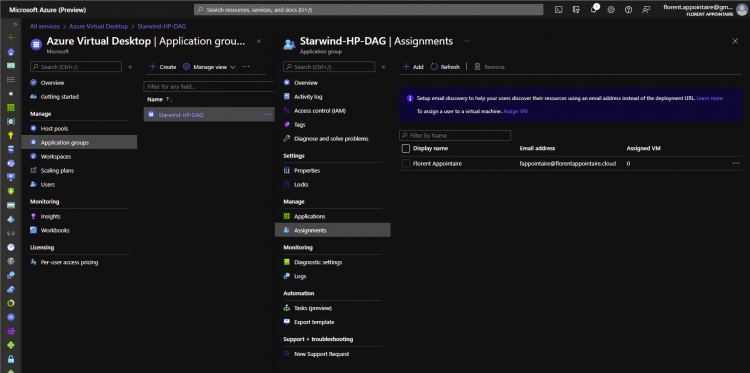Close the Starwind-HP-DAG Assignments blade

point(735,42)
